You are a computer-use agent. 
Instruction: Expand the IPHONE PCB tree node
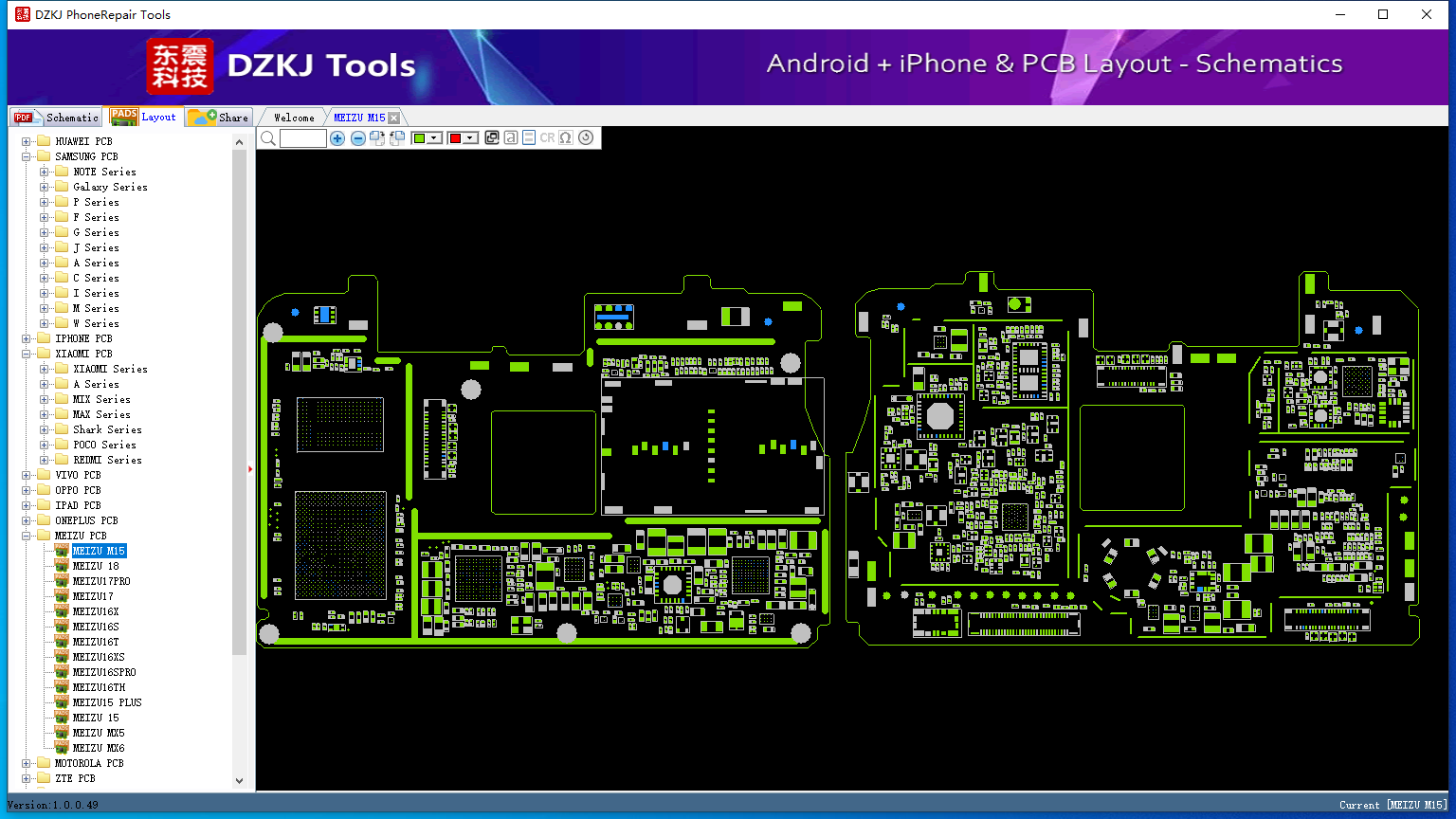click(x=27, y=338)
